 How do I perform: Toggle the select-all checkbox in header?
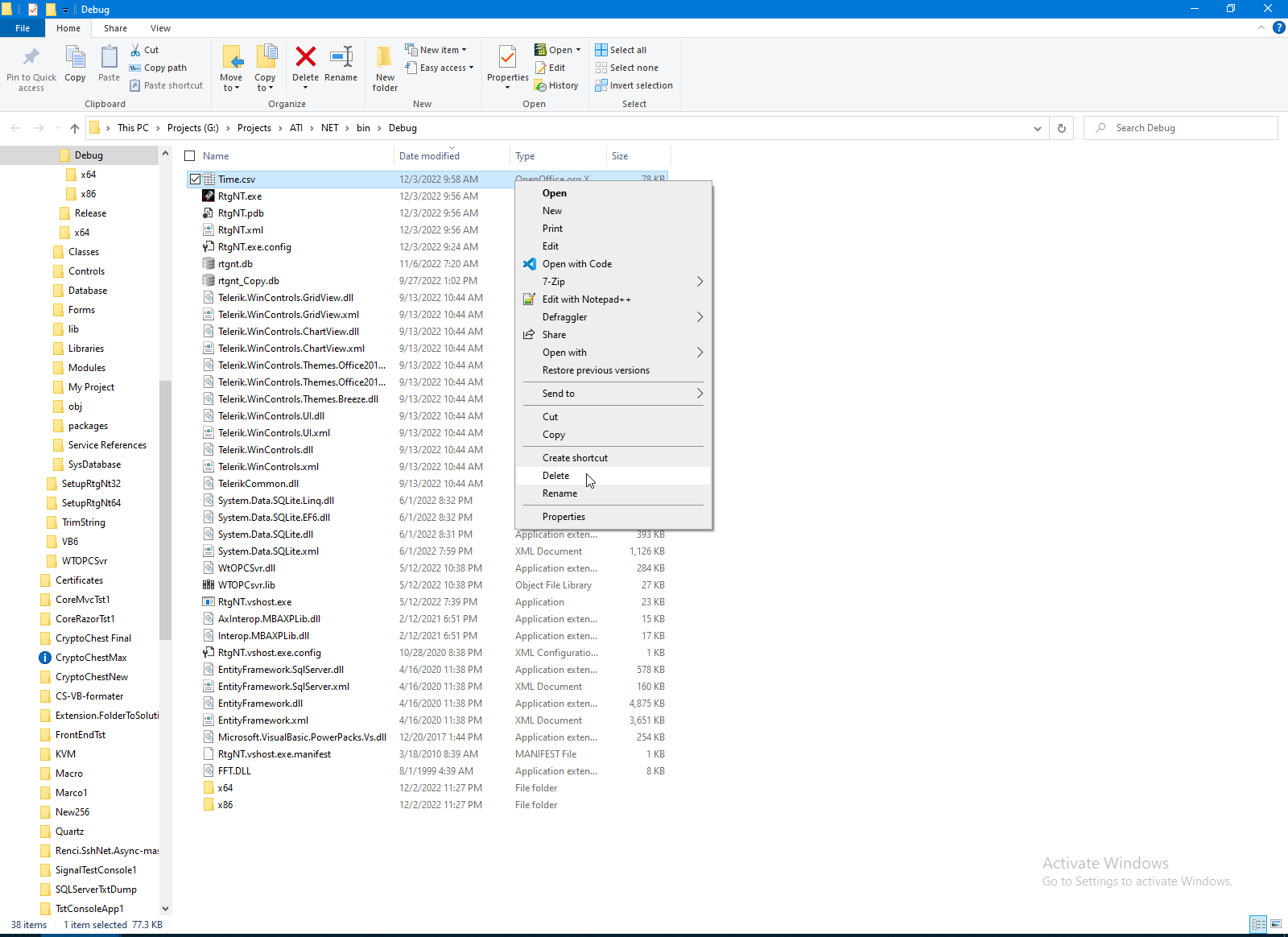coord(190,156)
